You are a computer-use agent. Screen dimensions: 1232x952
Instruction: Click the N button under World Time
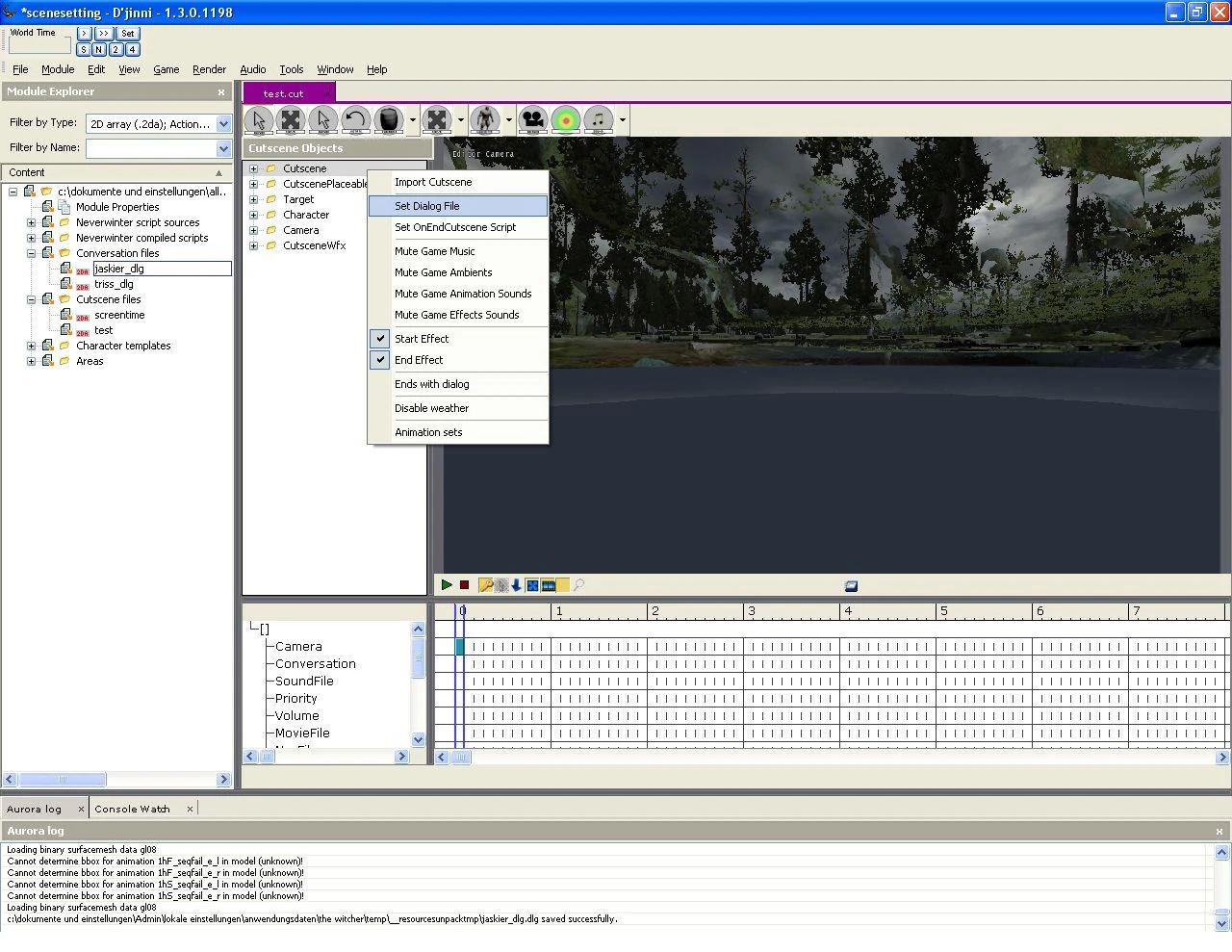click(99, 49)
